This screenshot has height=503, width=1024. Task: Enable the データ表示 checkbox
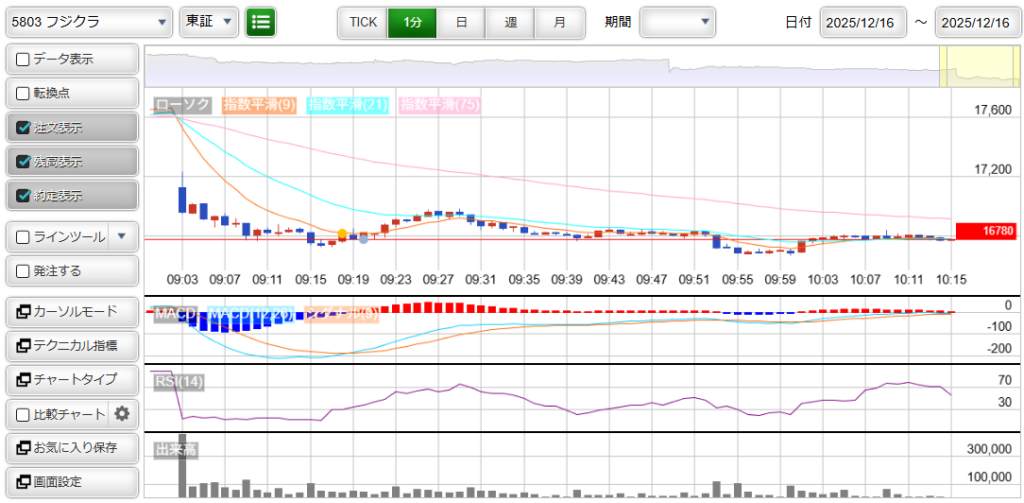pos(24,59)
